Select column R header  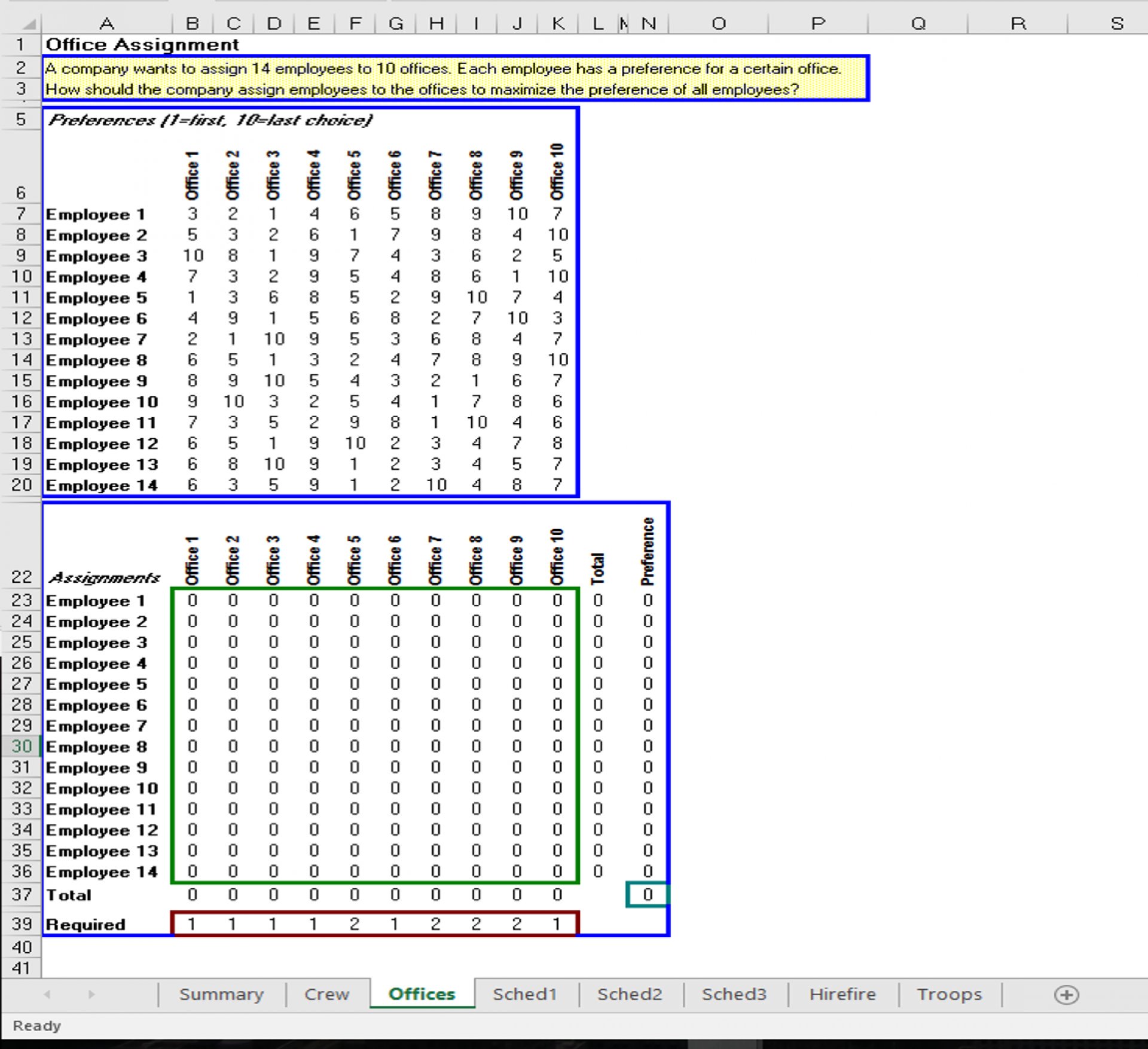(x=1018, y=24)
